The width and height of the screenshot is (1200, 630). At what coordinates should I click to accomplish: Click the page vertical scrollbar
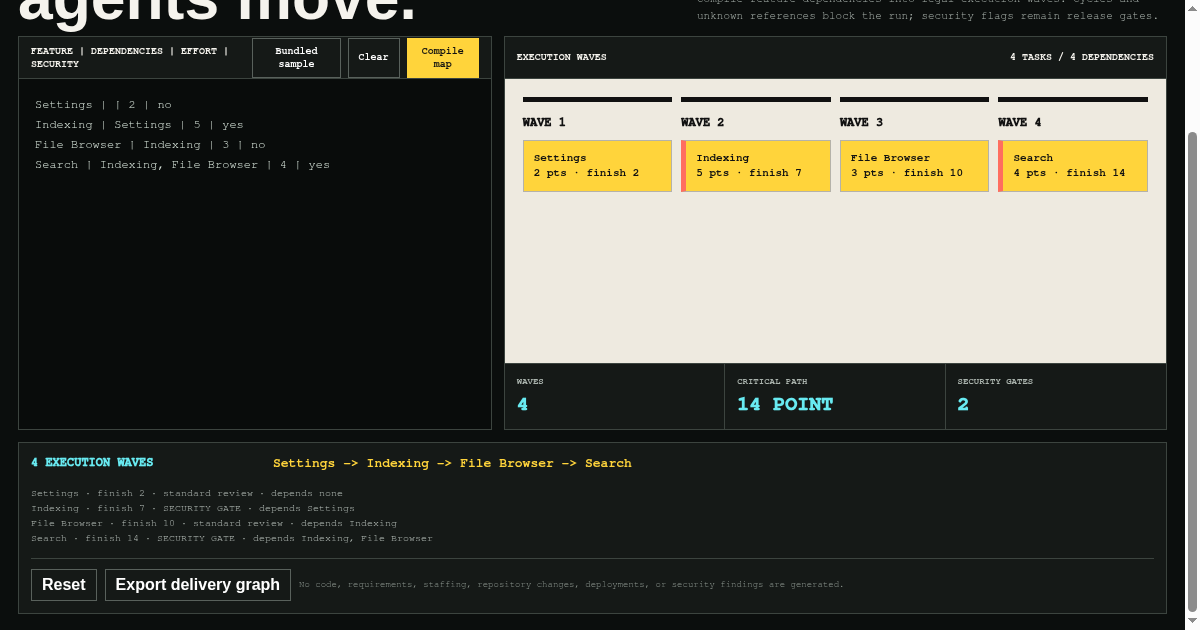coord(1192,370)
